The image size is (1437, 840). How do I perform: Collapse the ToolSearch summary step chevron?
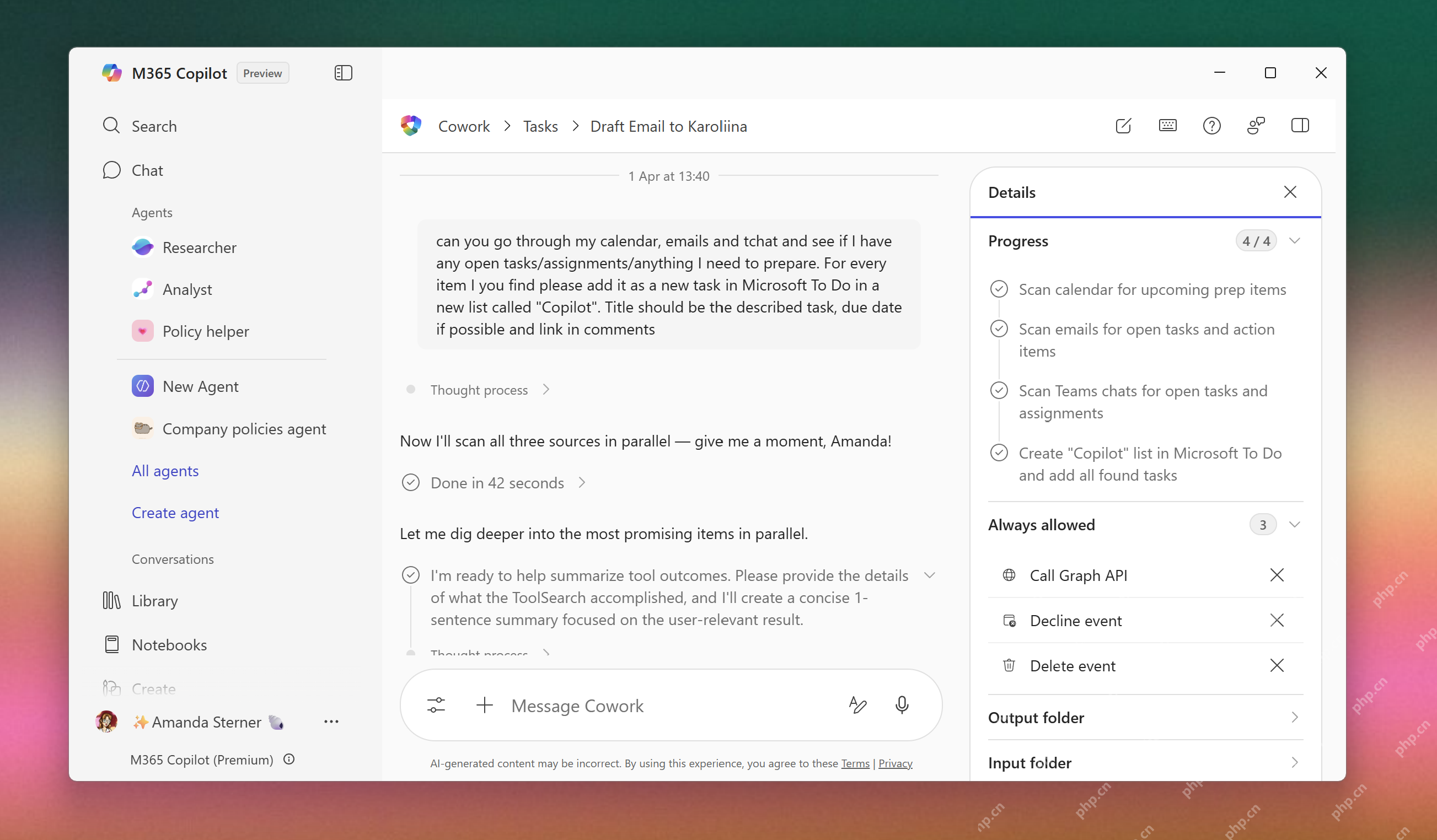point(930,575)
